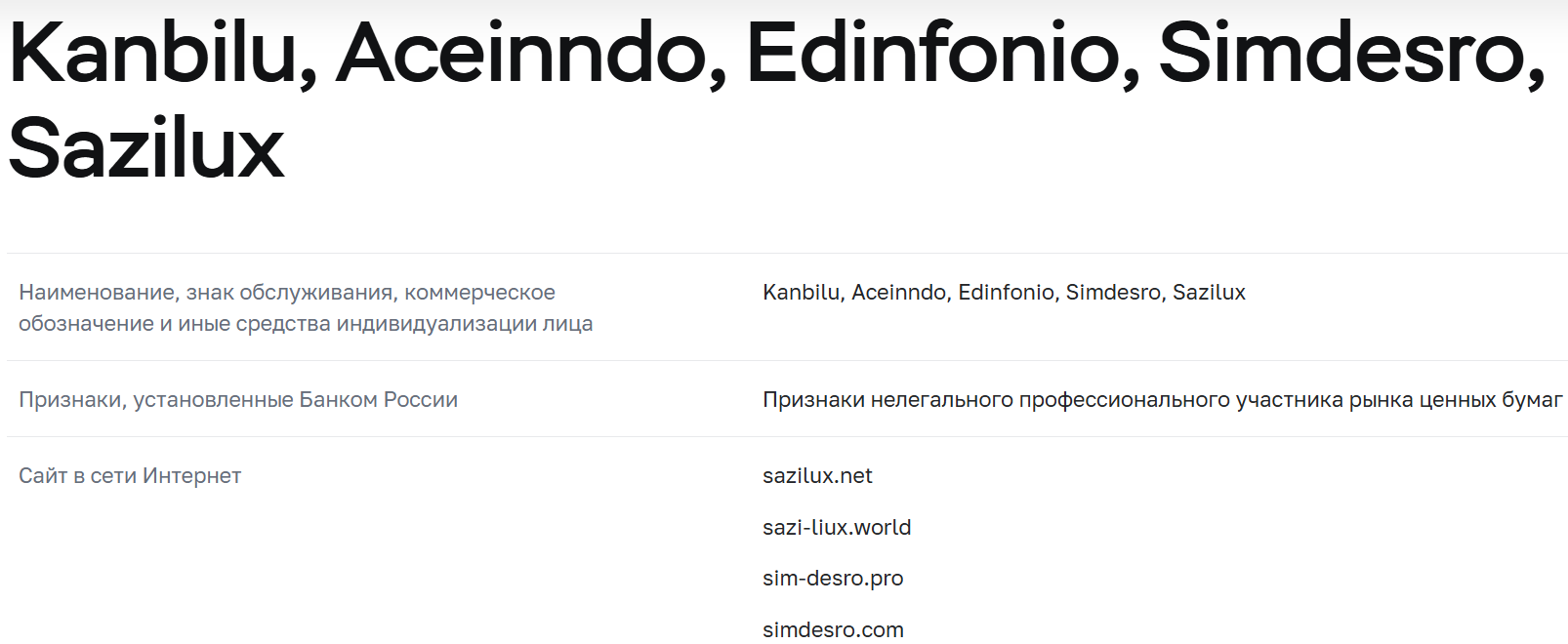Click the 'Сайт в сети Интернет' label

pos(130,476)
